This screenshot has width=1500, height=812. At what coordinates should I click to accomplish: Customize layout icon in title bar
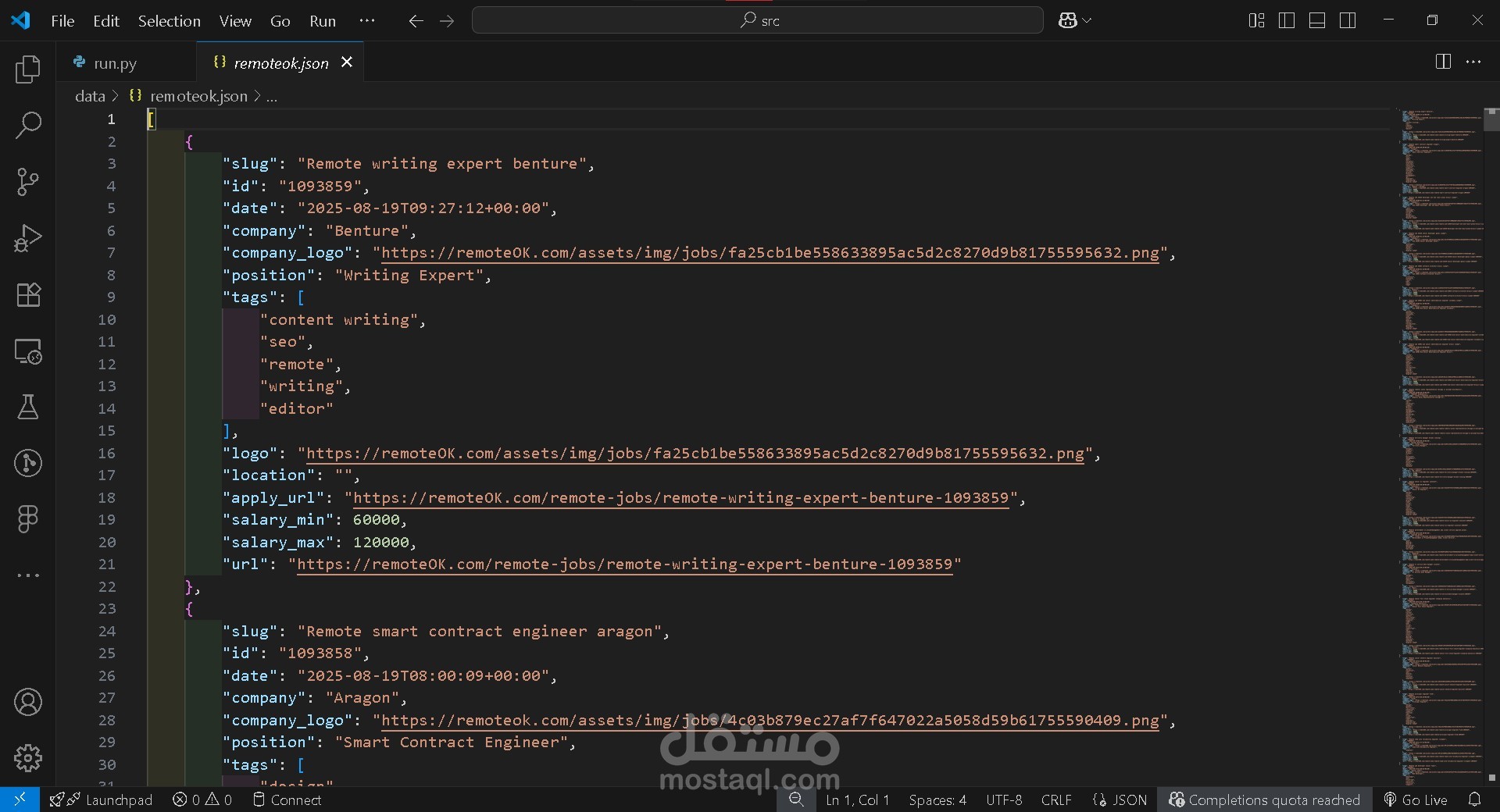click(x=1256, y=20)
